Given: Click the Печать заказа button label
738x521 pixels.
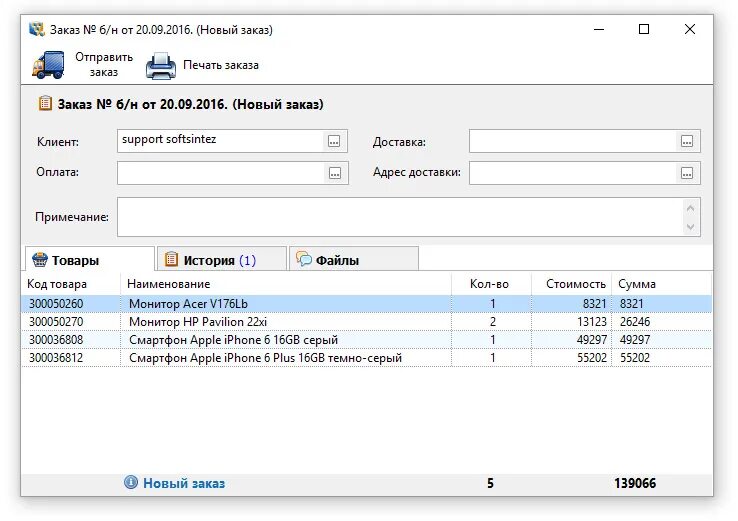Looking at the screenshot, I should click(x=221, y=65).
